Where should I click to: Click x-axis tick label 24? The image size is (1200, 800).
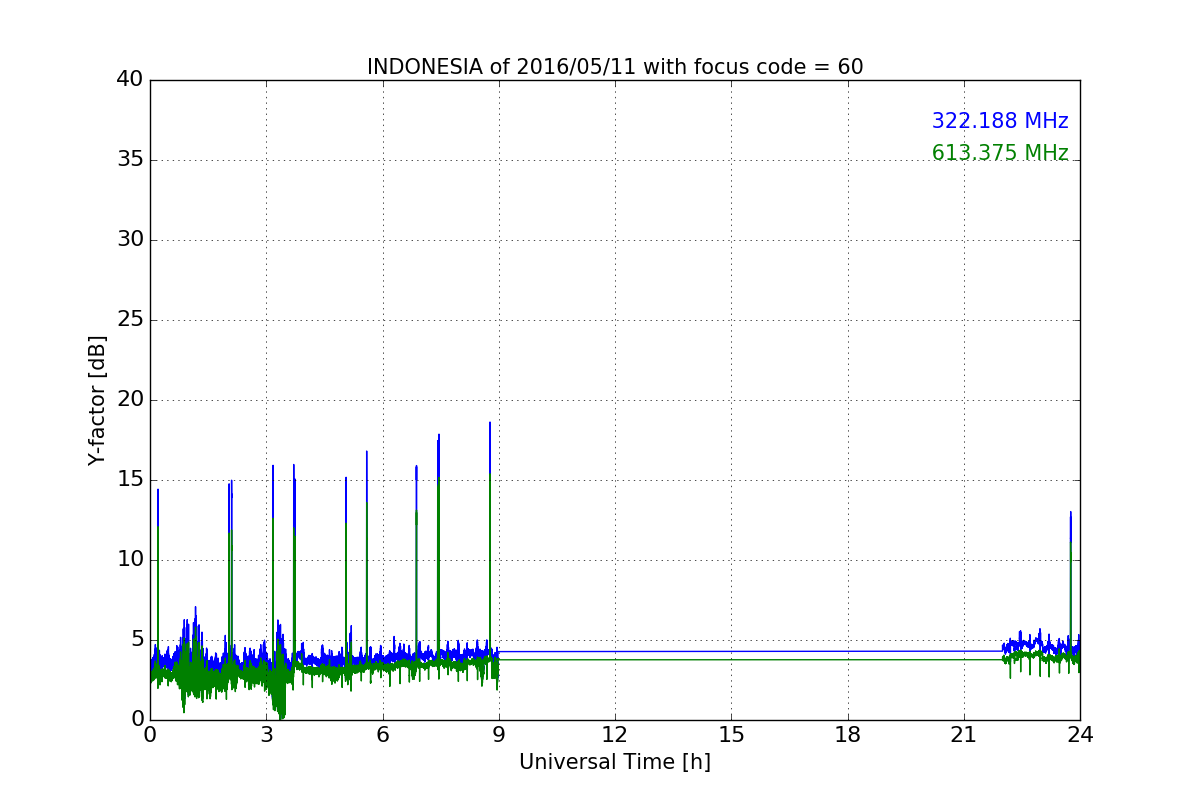[1080, 735]
